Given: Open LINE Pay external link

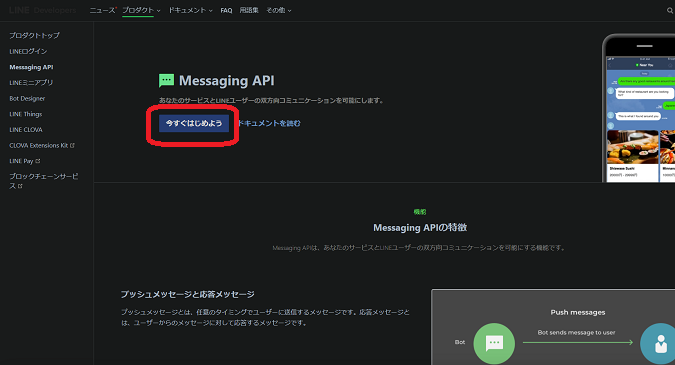Looking at the screenshot, I should [x=25, y=161].
